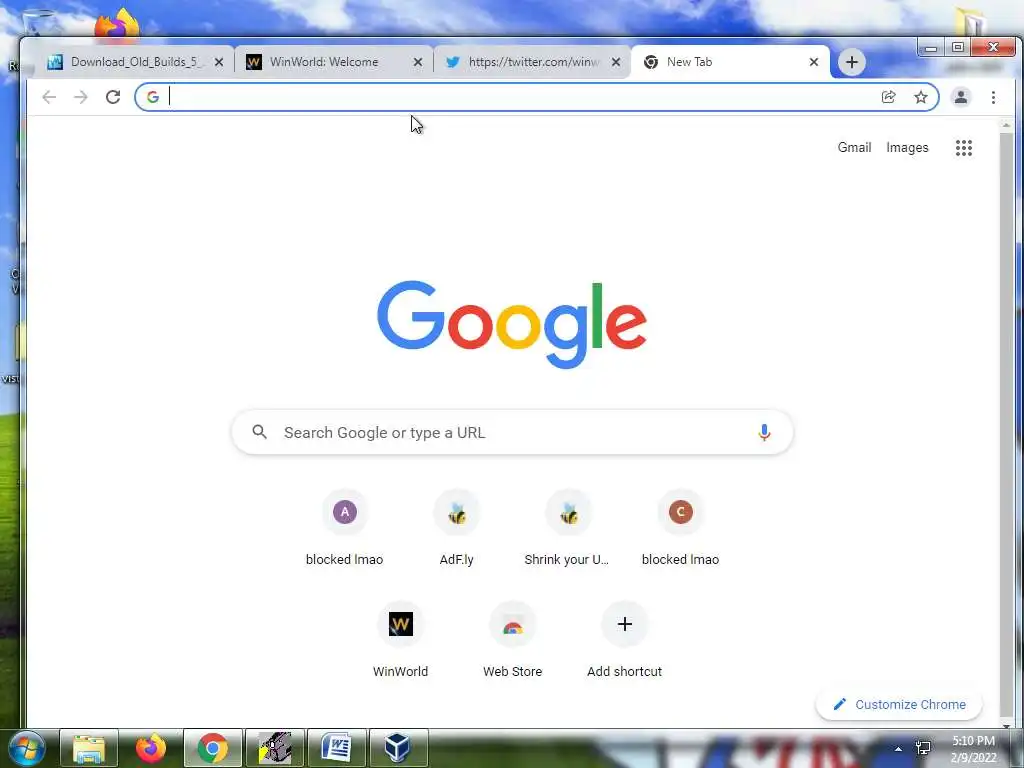The height and width of the screenshot is (768, 1024).
Task: Open the WinWorld shortcut tile
Action: 400,639
